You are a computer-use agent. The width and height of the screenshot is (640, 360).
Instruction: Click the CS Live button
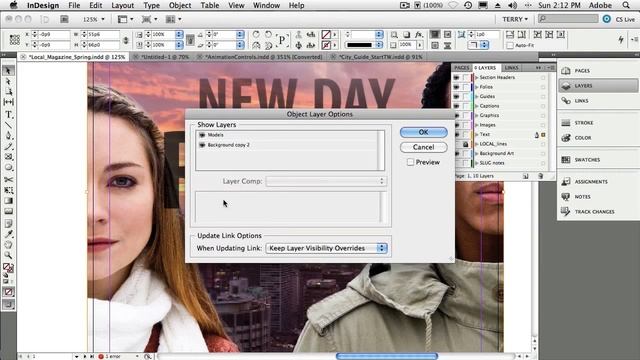(620, 19)
